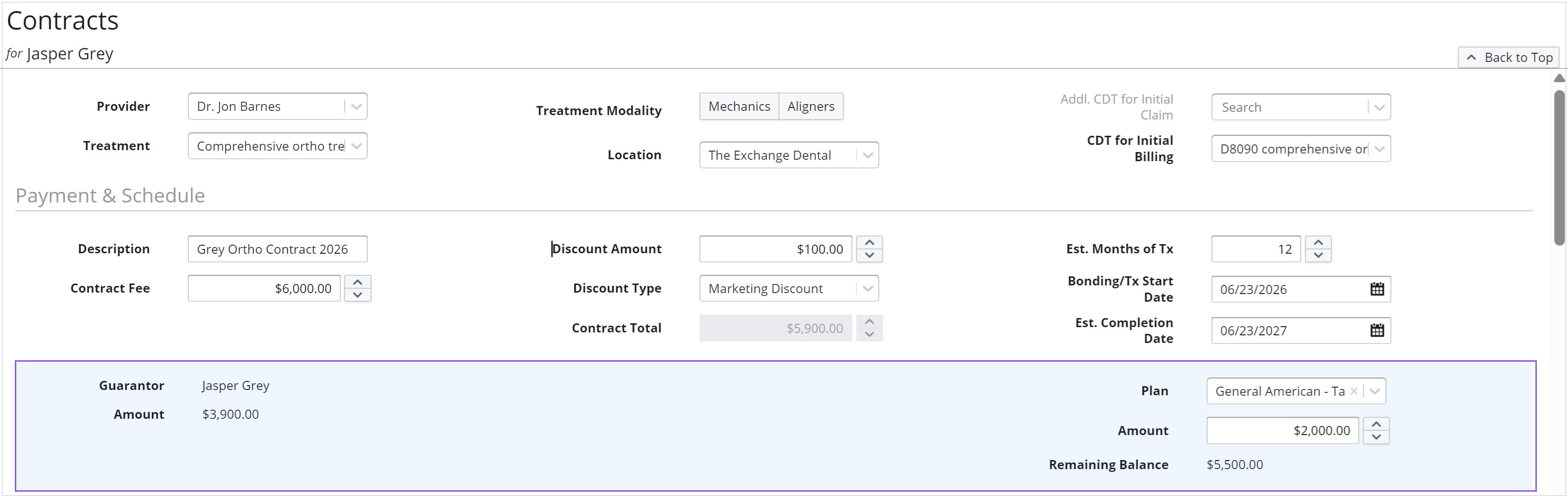Expand the Plan dropdown arrow
The height and width of the screenshot is (496, 1568).
[1374, 391]
